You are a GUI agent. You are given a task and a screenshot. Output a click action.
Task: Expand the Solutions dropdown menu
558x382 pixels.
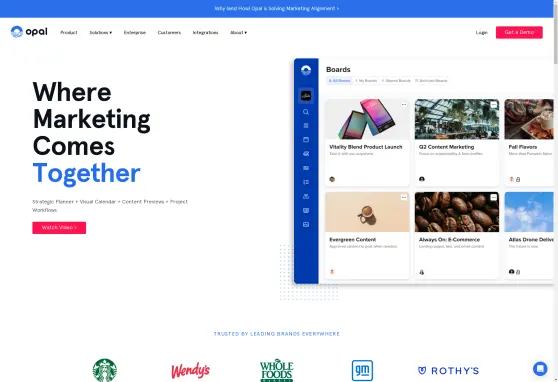101,32
